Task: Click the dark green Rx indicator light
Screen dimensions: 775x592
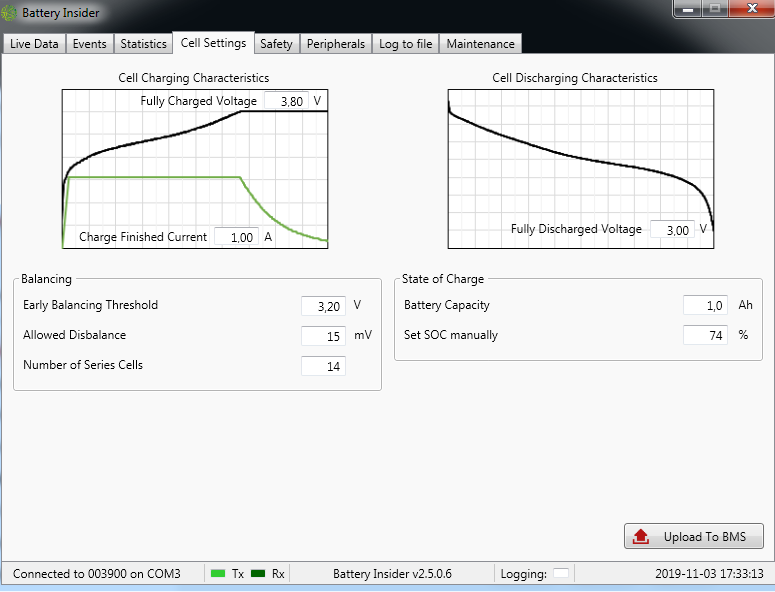Action: [x=258, y=574]
